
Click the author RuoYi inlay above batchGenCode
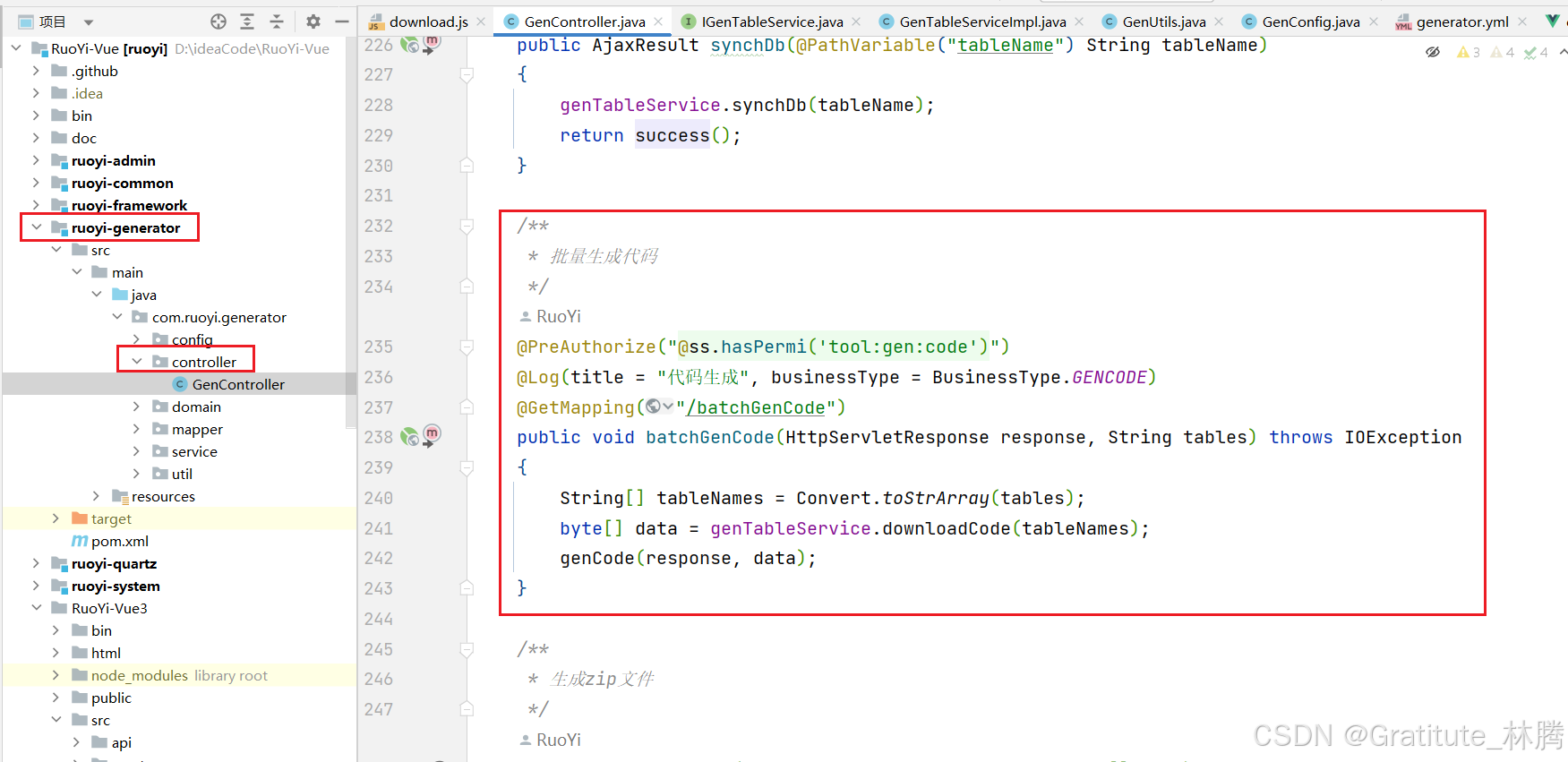click(x=550, y=316)
